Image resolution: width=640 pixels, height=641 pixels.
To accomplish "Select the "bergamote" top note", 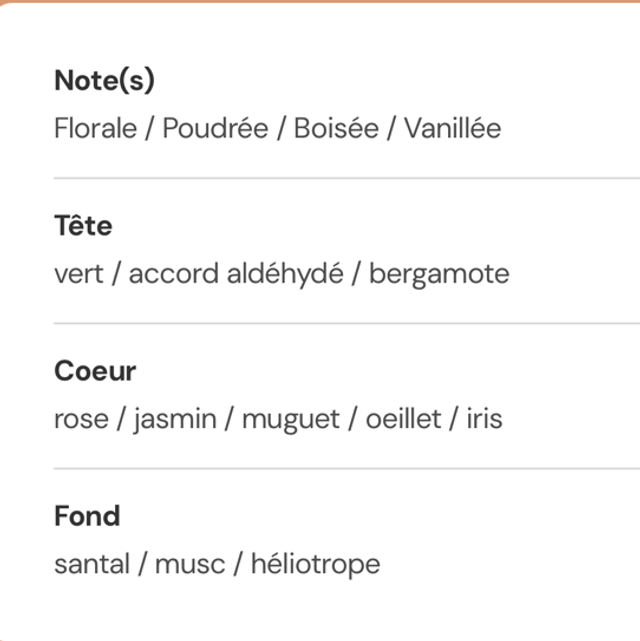I will [x=439, y=274].
